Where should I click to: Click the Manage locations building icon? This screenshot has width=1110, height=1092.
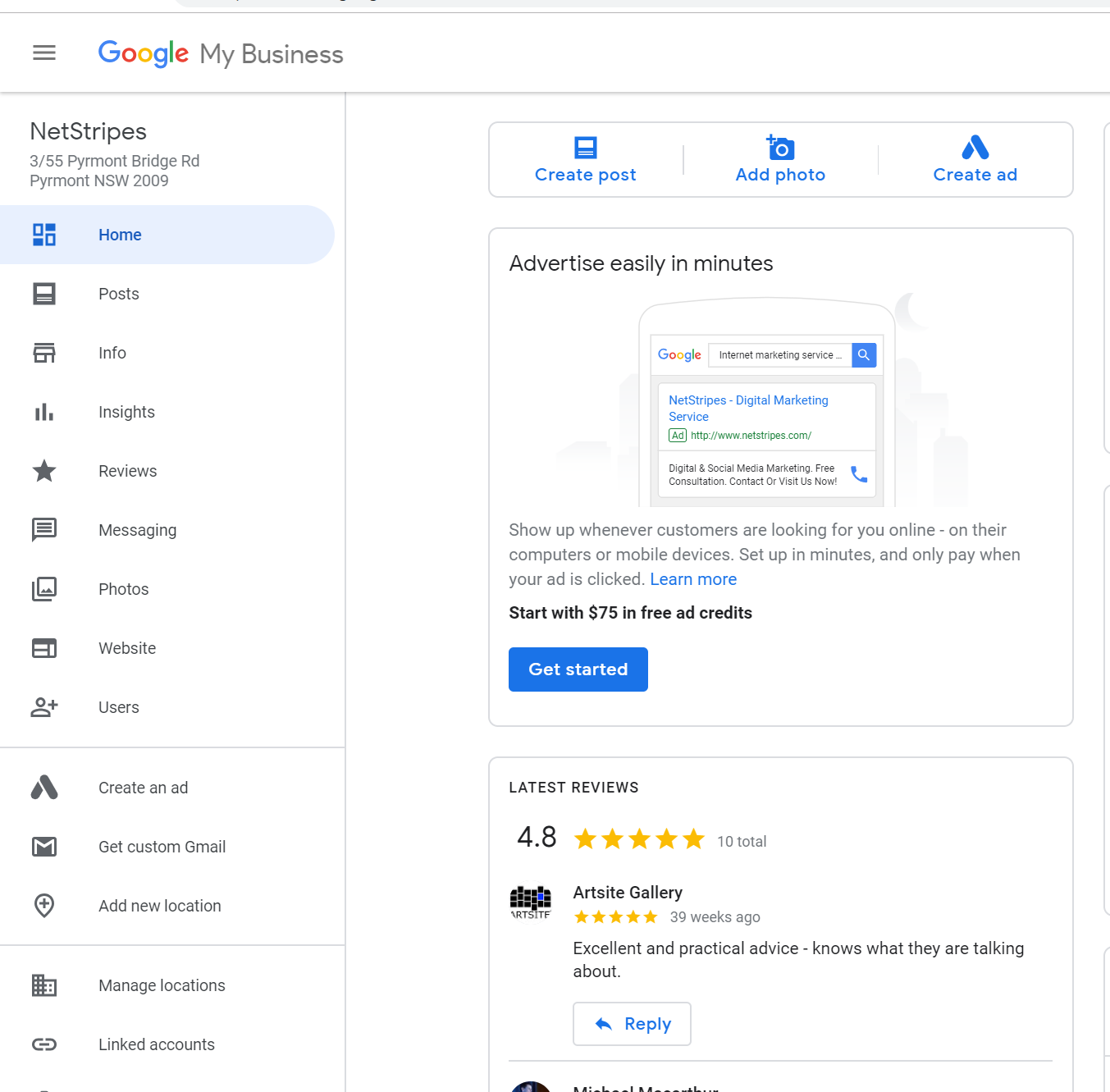44,985
